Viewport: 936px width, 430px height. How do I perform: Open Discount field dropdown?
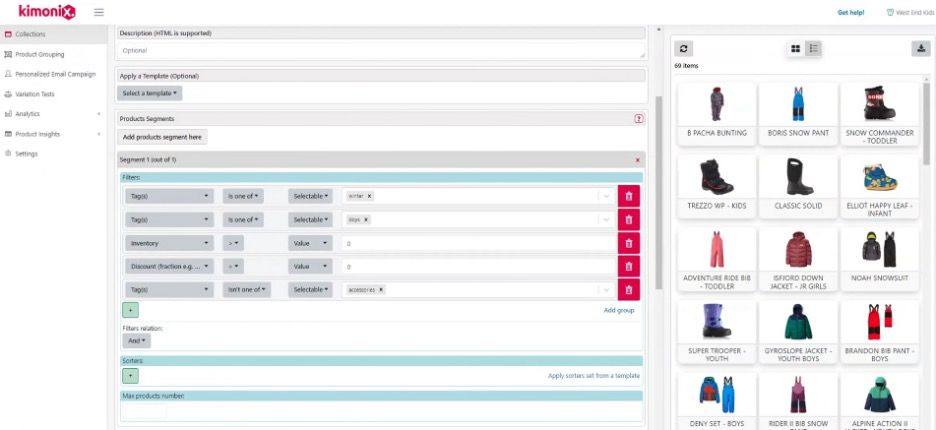coord(170,266)
